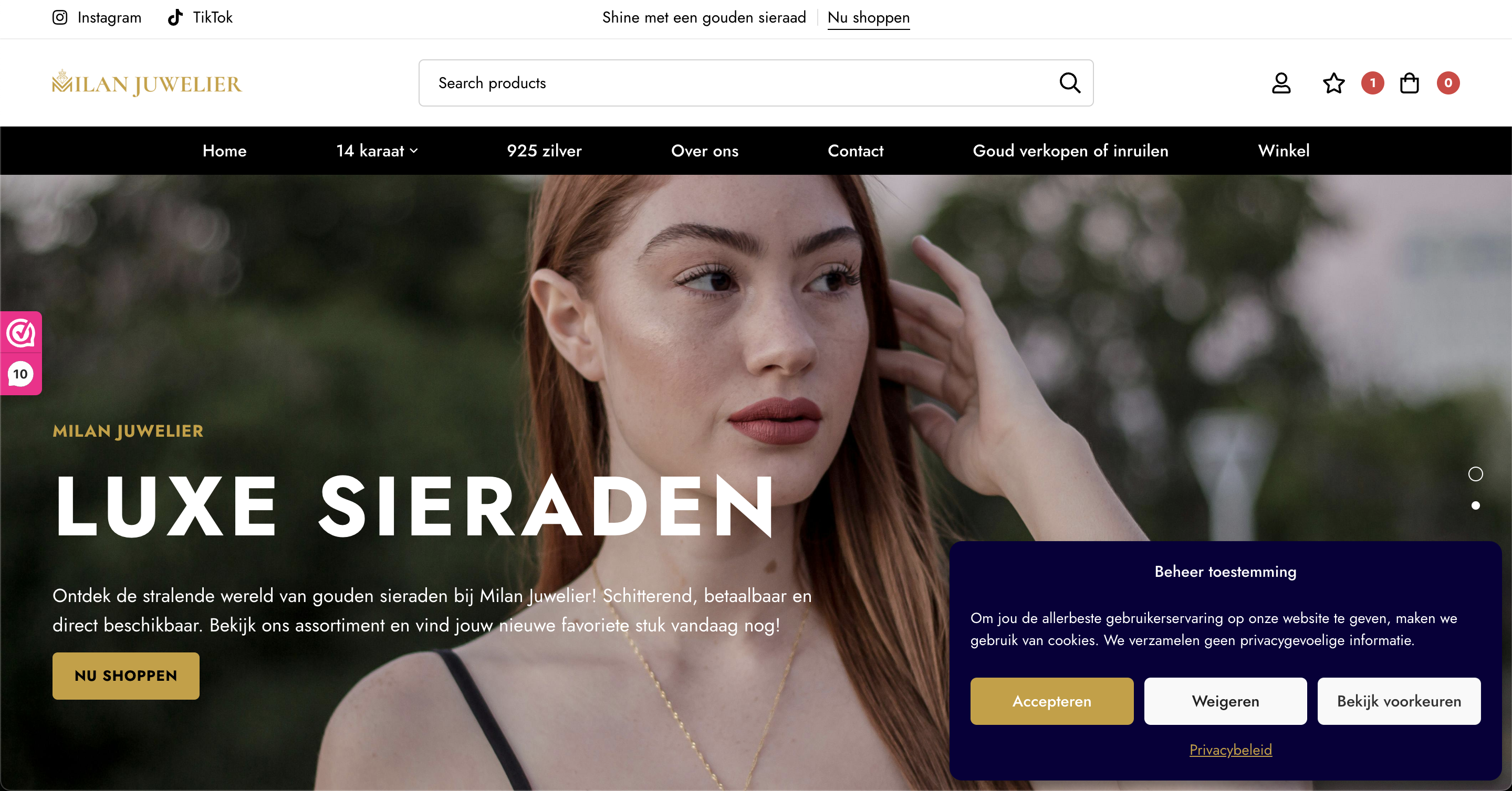Open the user account icon
Image resolution: width=1512 pixels, height=791 pixels.
click(x=1281, y=83)
